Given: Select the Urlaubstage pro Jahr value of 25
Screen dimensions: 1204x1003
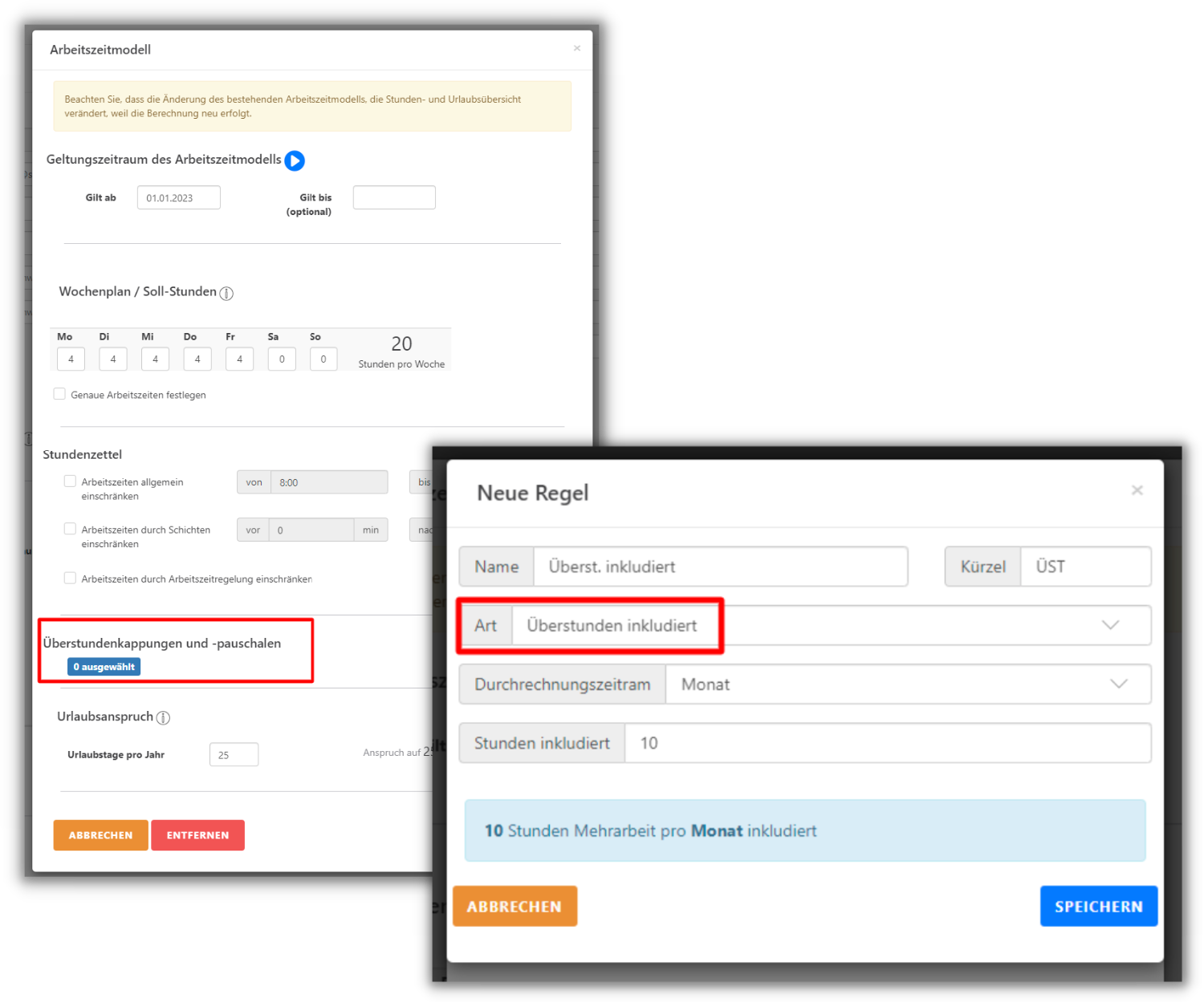Looking at the screenshot, I should pos(234,754).
